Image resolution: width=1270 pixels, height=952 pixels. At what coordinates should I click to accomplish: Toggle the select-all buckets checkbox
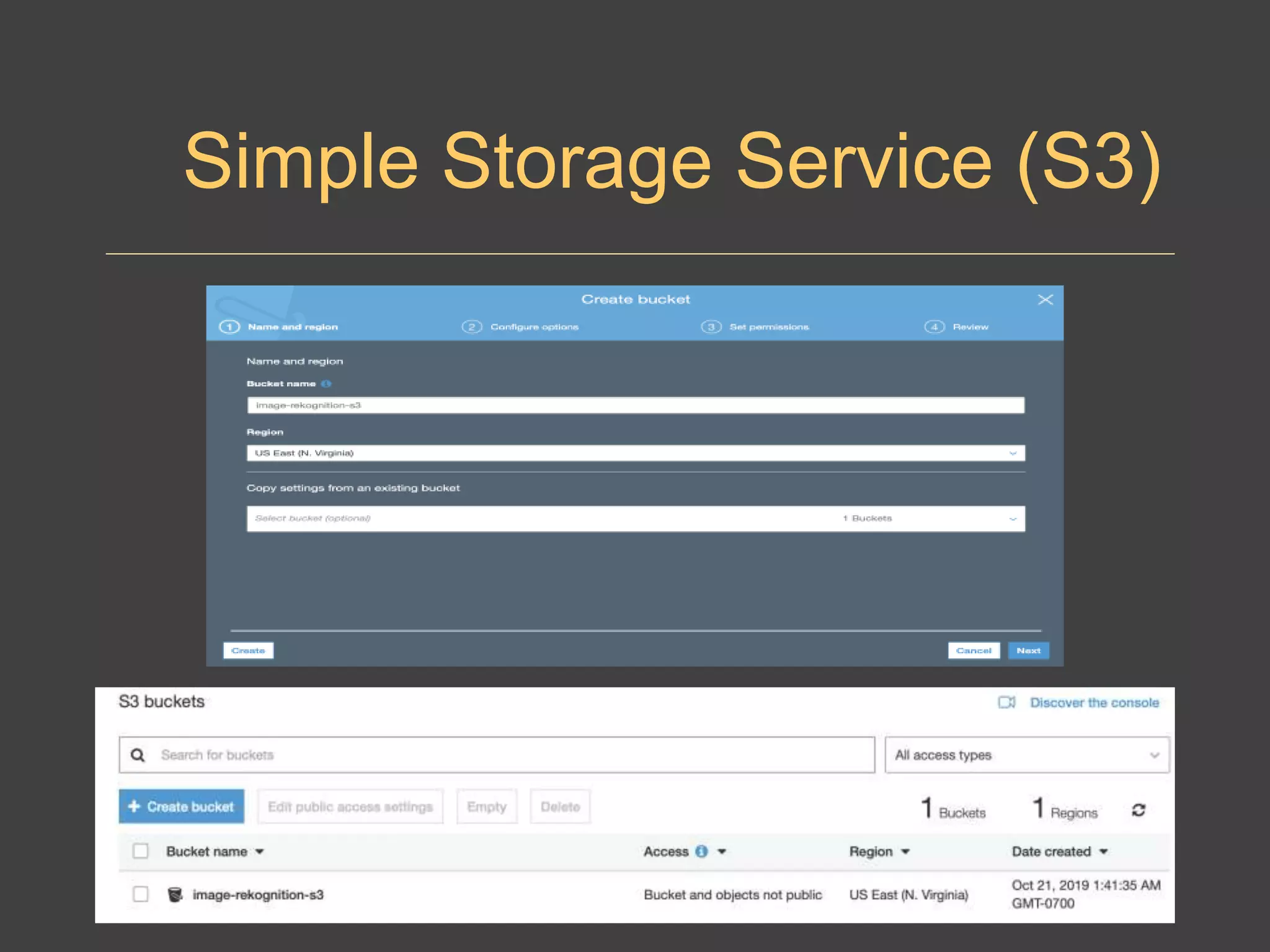point(141,851)
